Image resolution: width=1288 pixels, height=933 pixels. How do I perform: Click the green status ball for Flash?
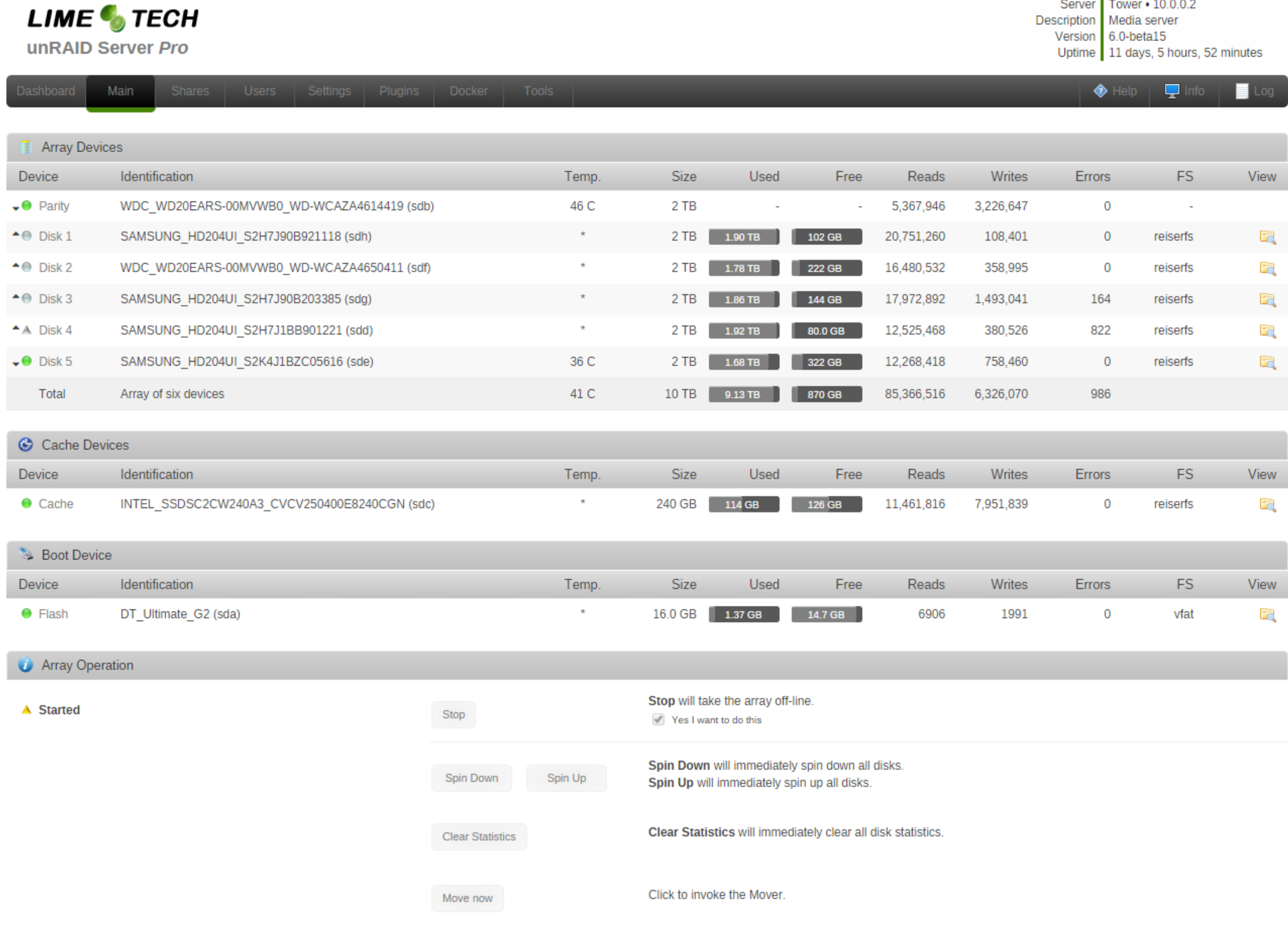[x=26, y=613]
